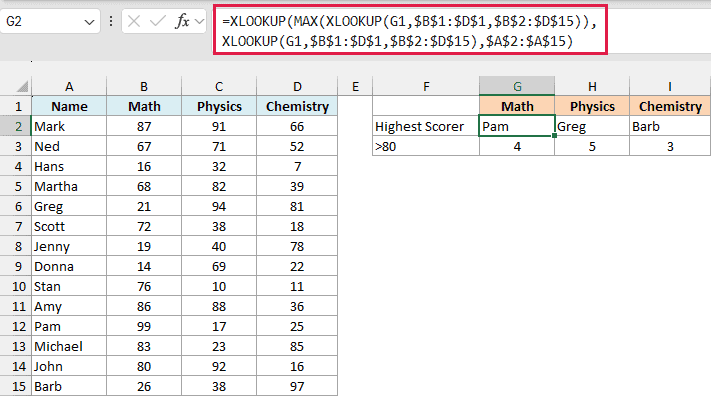Viewport: 711px width, 396px height.
Task: Click Stan's Physics score 10
Action: tap(219, 286)
